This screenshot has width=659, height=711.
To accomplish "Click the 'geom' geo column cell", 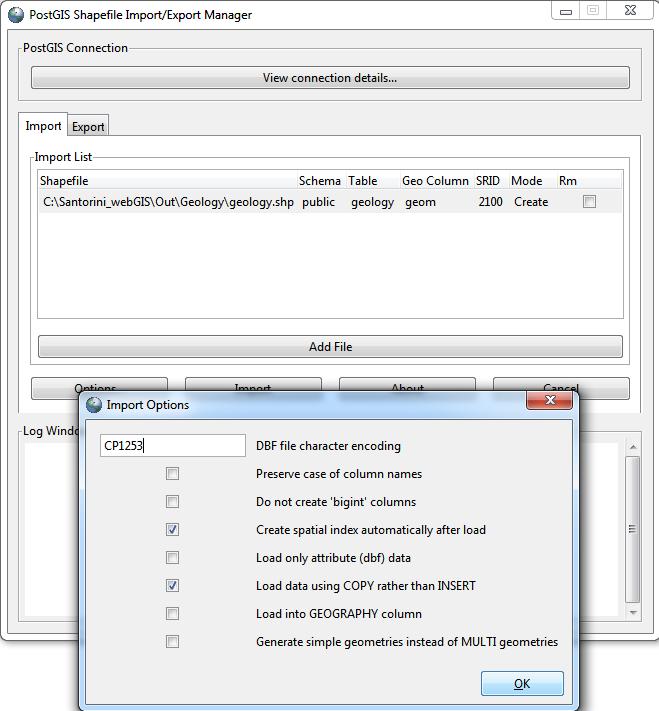I will [420, 202].
